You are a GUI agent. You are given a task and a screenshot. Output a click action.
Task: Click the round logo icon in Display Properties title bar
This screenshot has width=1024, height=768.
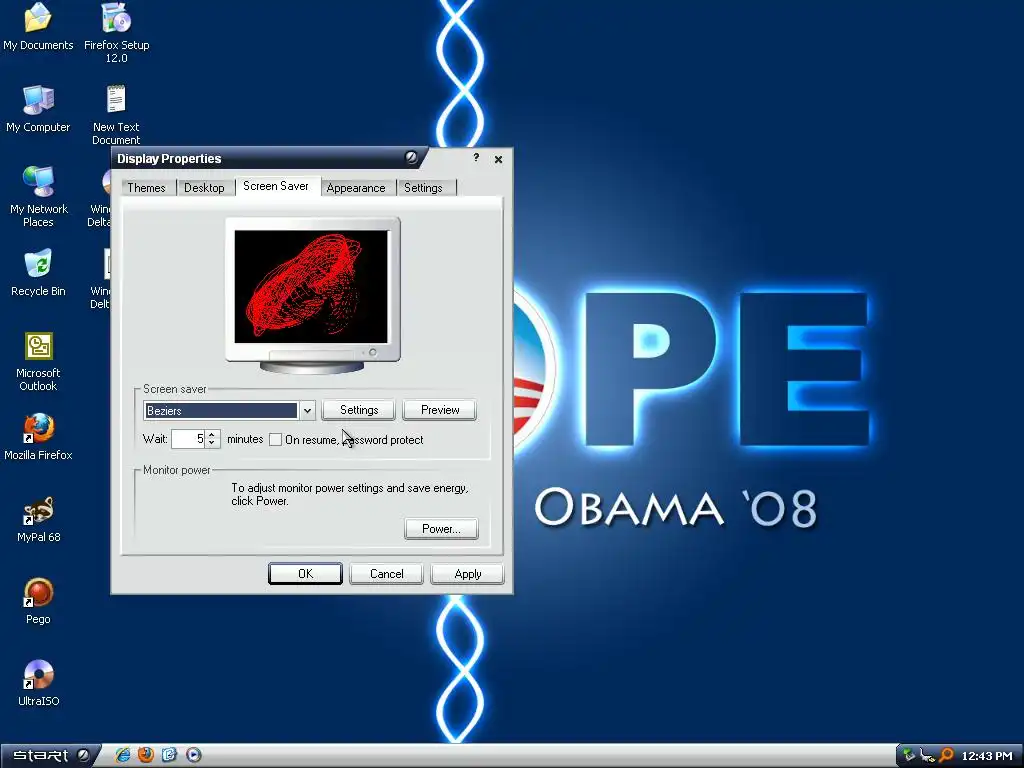(411, 157)
